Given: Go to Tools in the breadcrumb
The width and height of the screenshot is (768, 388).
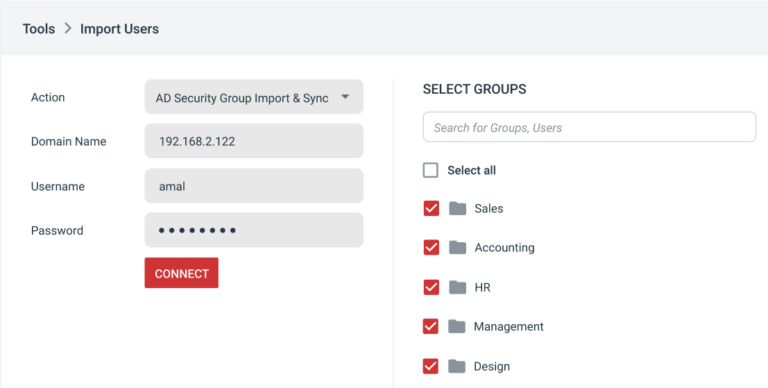Looking at the screenshot, I should [39, 29].
